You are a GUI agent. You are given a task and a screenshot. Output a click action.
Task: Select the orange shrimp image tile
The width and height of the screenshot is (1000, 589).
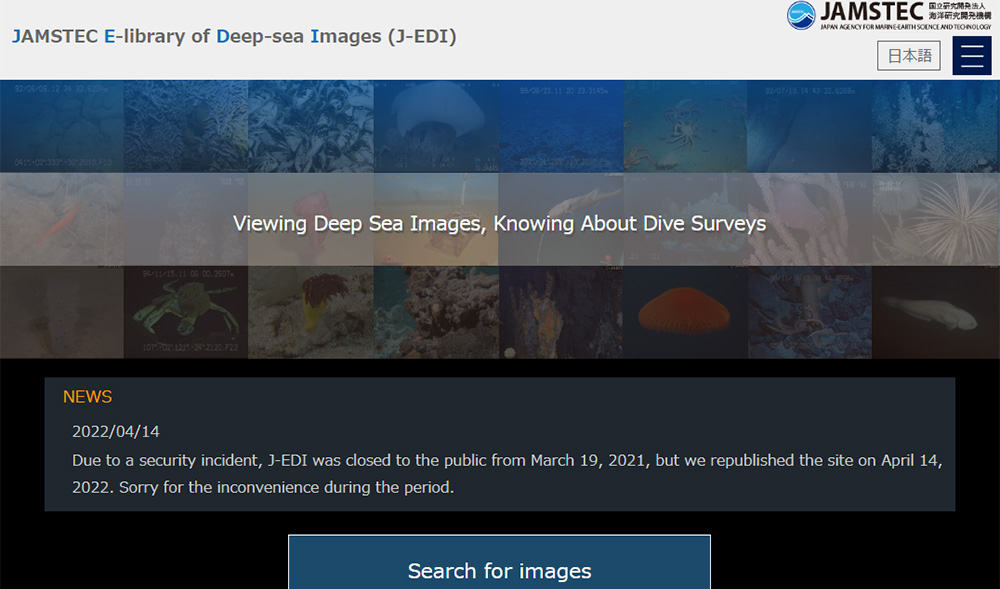61,219
